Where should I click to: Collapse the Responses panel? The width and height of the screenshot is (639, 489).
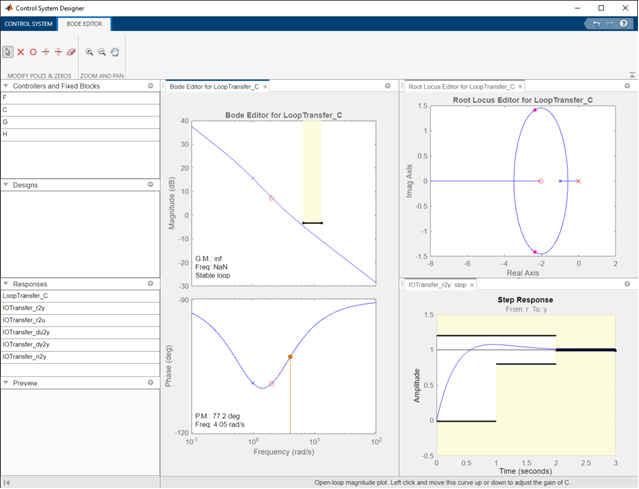coord(6,284)
